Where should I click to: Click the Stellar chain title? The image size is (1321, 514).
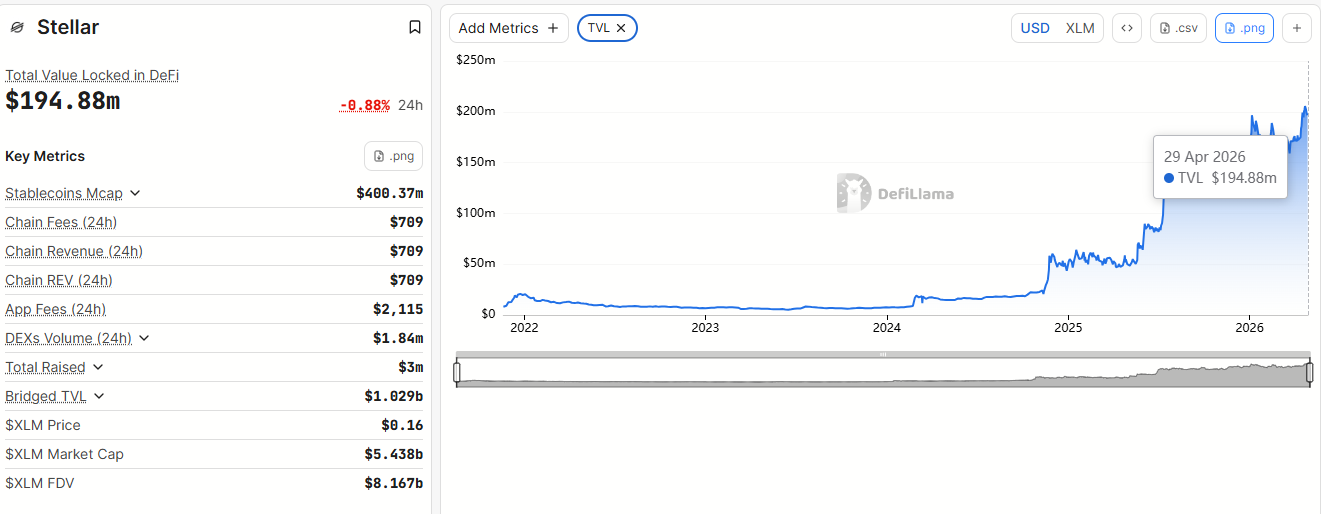pyautogui.click(x=68, y=27)
